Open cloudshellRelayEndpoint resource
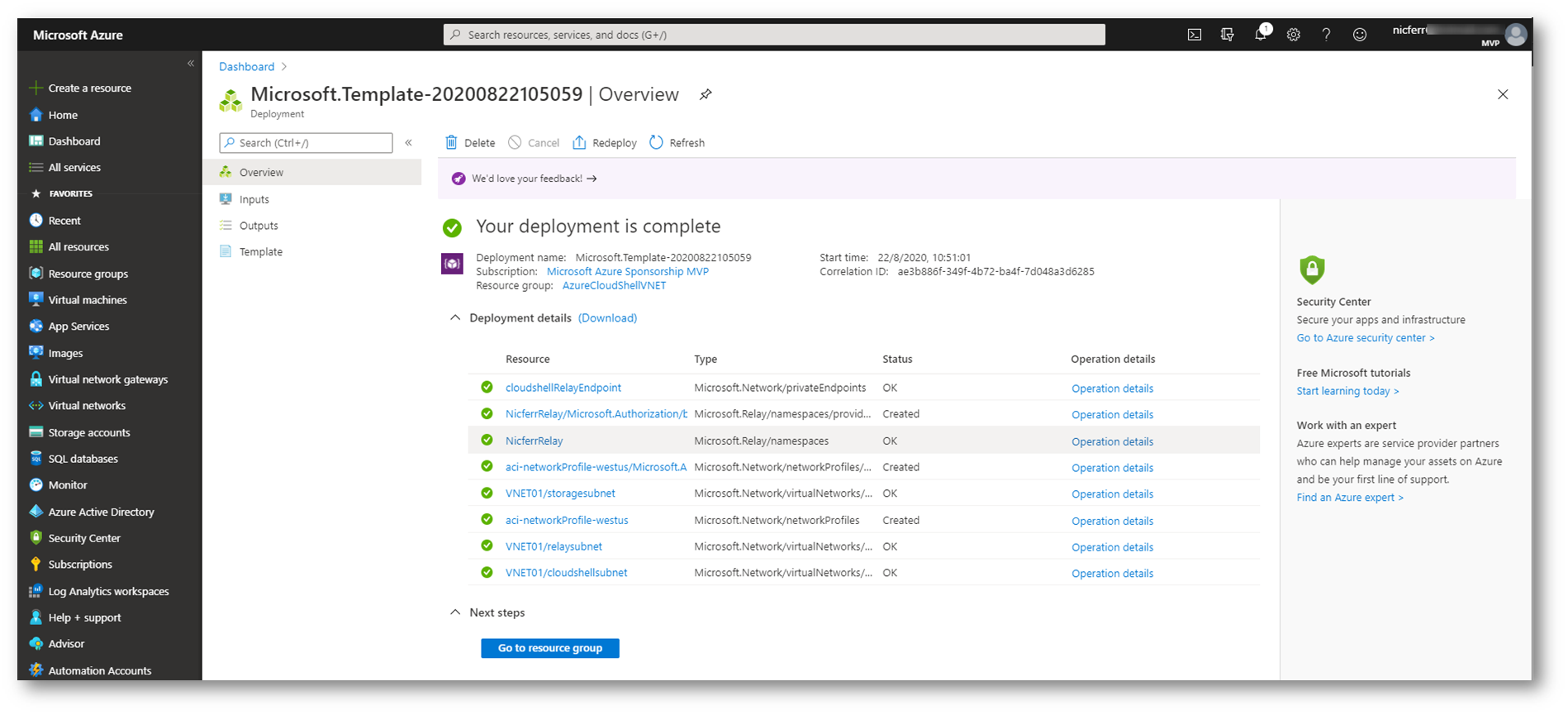 (563, 388)
